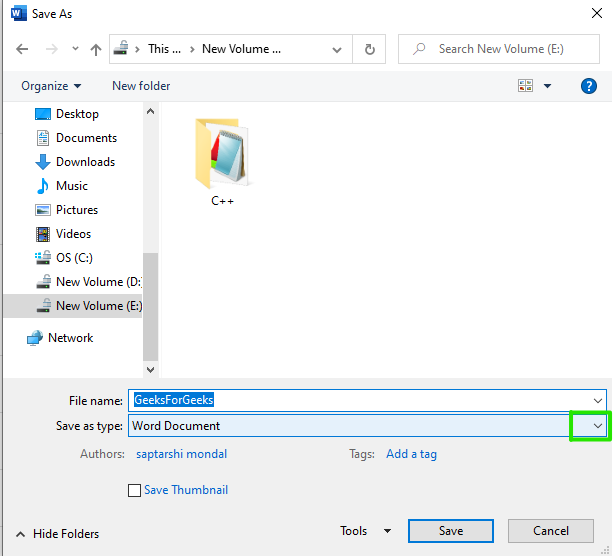Select 'New Volume ...' breadcrumb segment
Viewport: 613px width, 556px height.
point(241,49)
